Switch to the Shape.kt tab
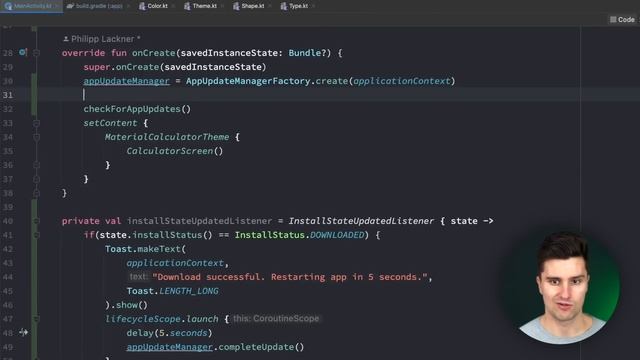640x360 pixels. [249, 6]
